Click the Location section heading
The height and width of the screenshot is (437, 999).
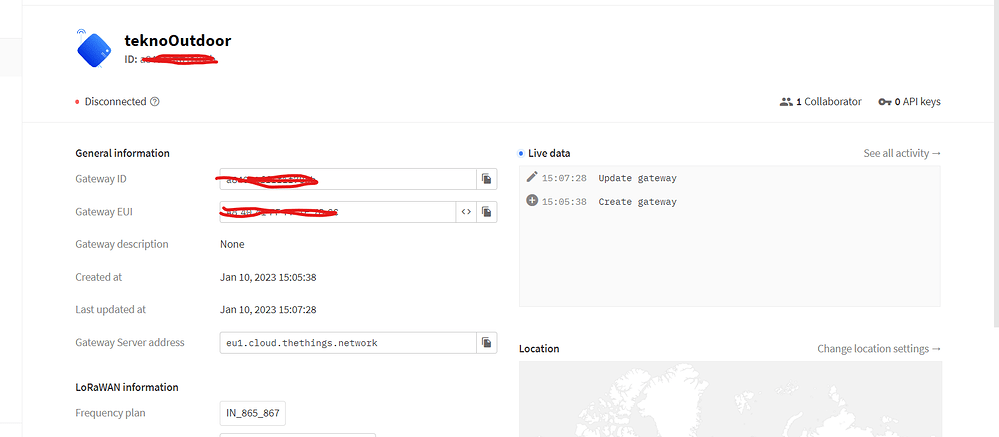539,349
